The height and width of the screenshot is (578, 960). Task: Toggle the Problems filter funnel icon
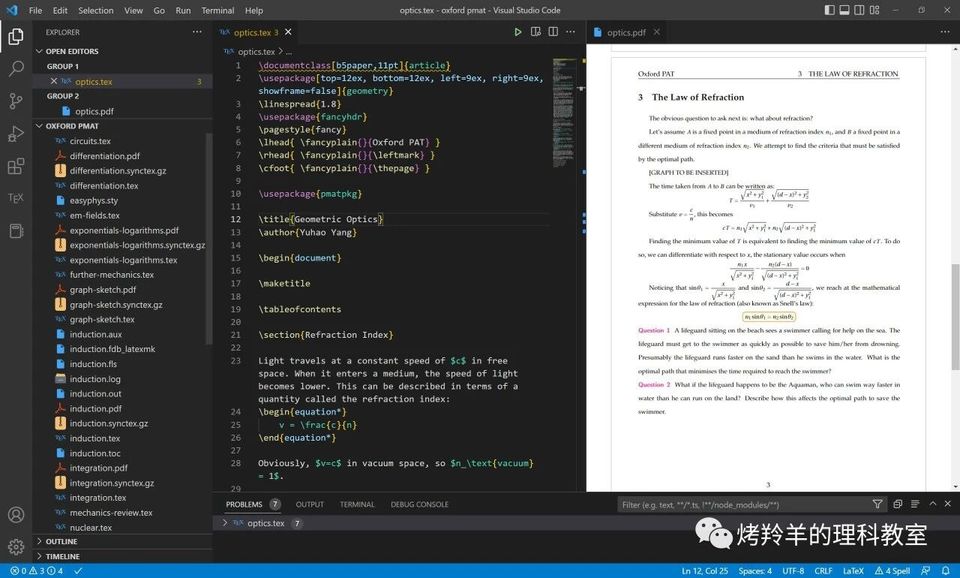(x=877, y=505)
